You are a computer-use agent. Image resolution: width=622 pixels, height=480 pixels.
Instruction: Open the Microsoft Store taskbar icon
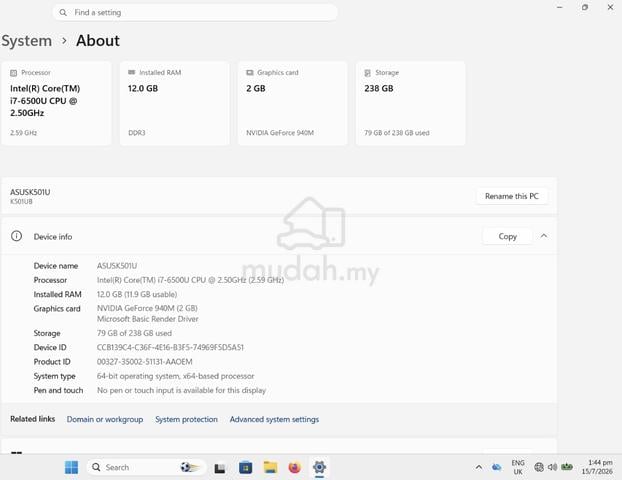click(x=246, y=468)
